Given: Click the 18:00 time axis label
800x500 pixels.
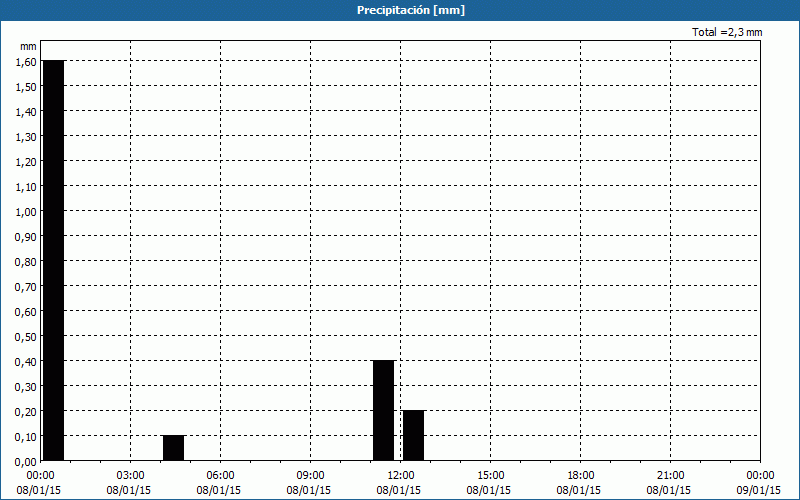Looking at the screenshot, I should [x=580, y=475].
